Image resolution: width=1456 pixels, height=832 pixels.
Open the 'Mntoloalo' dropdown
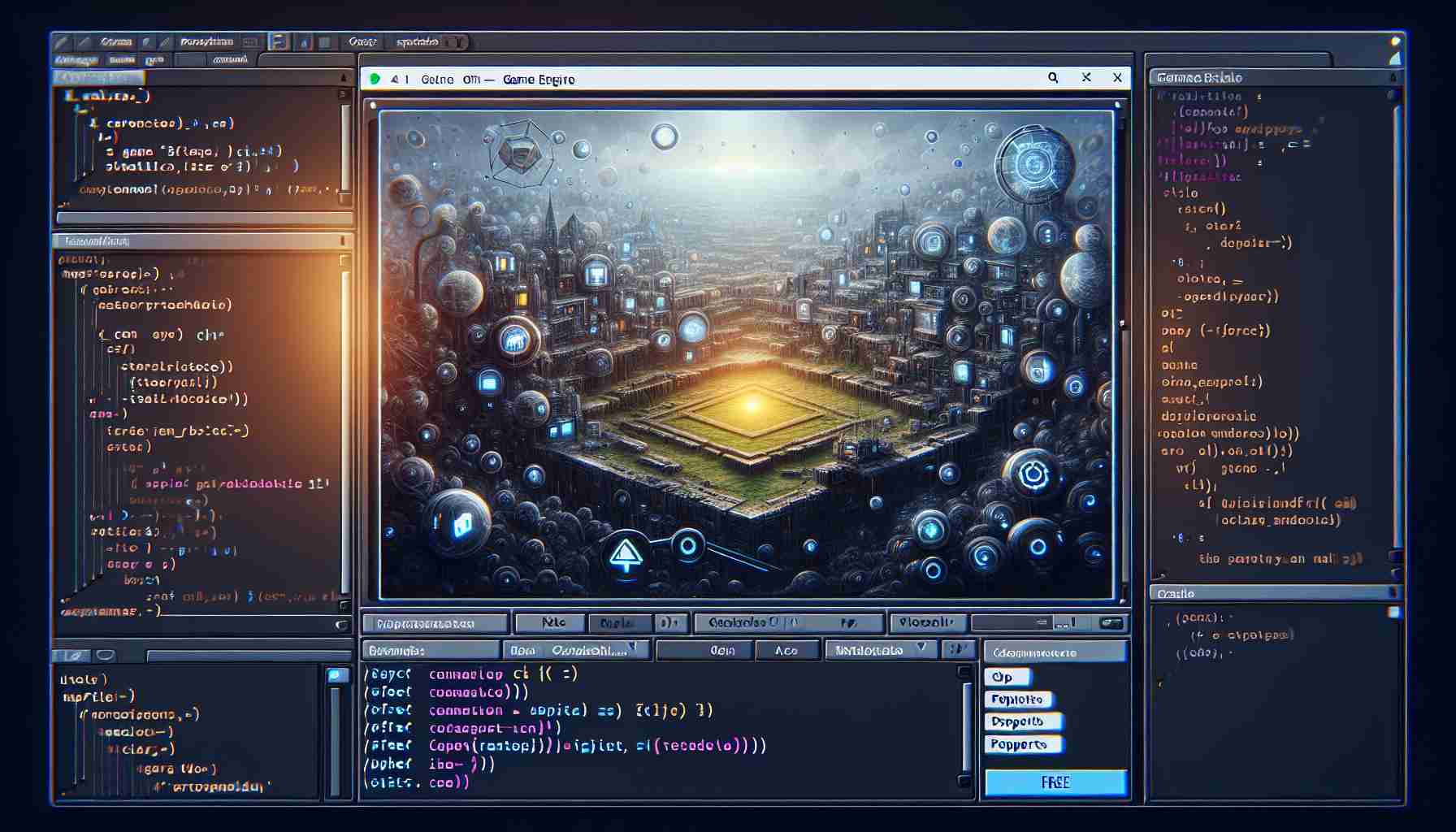pyautogui.click(x=880, y=650)
